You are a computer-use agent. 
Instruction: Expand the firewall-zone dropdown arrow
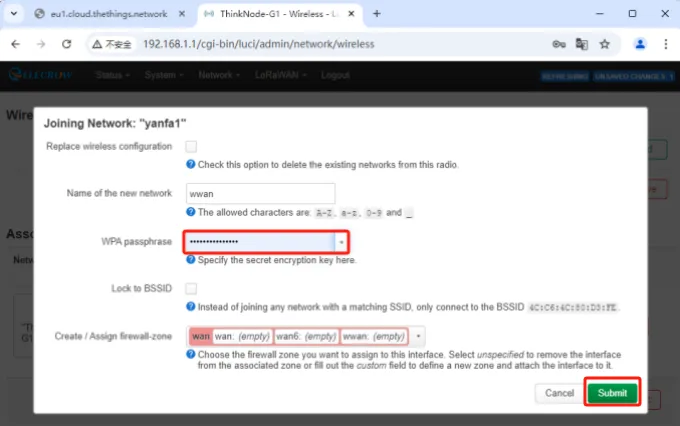[x=418, y=337]
